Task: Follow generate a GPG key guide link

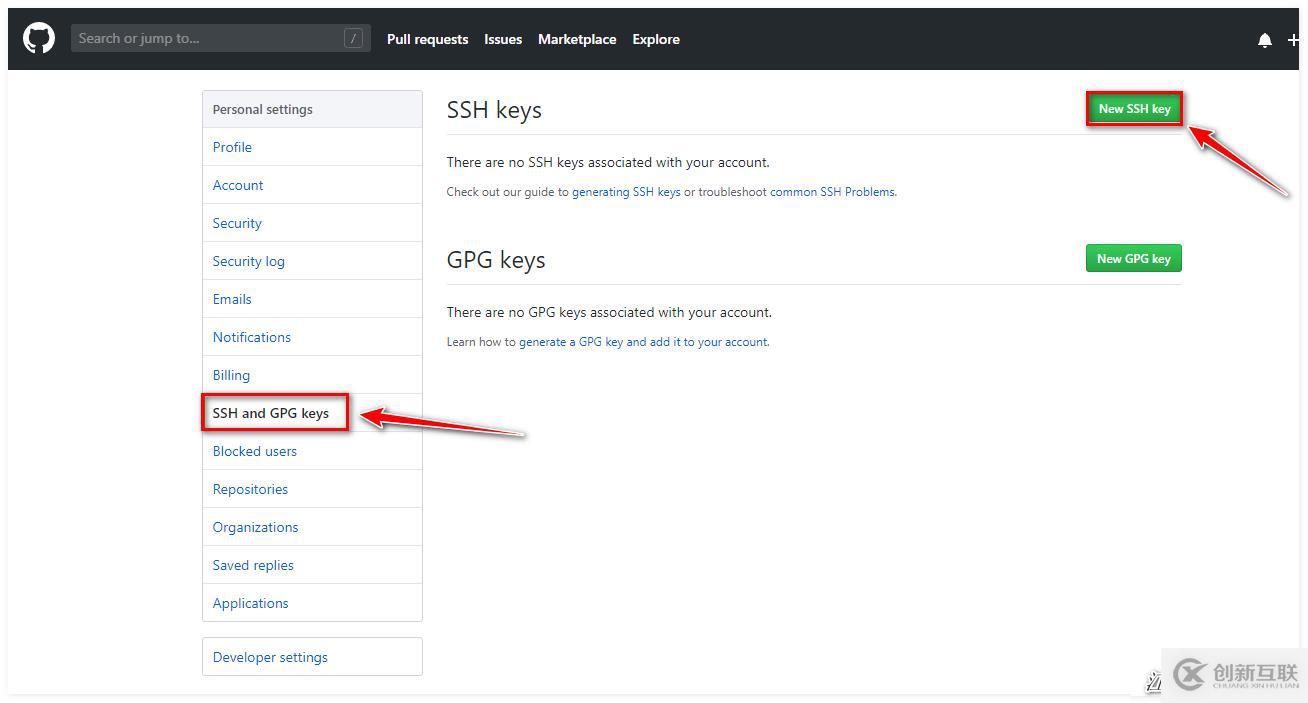Action: (x=643, y=342)
